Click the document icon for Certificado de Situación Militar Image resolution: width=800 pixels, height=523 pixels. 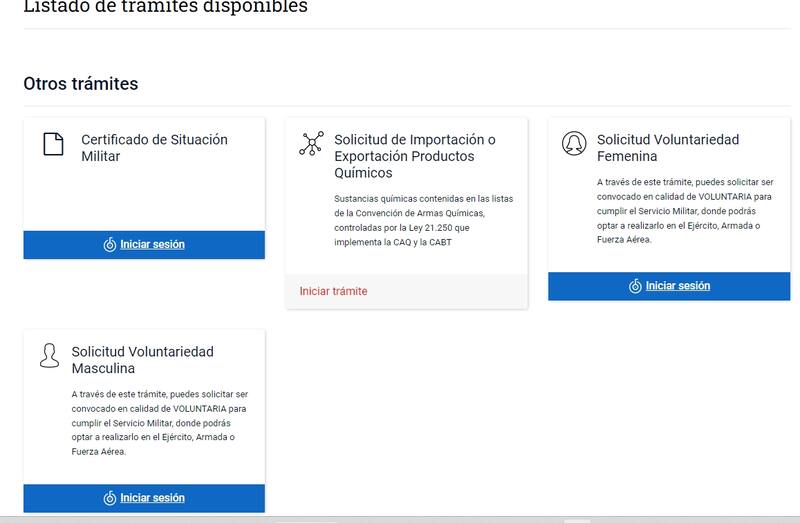click(53, 144)
